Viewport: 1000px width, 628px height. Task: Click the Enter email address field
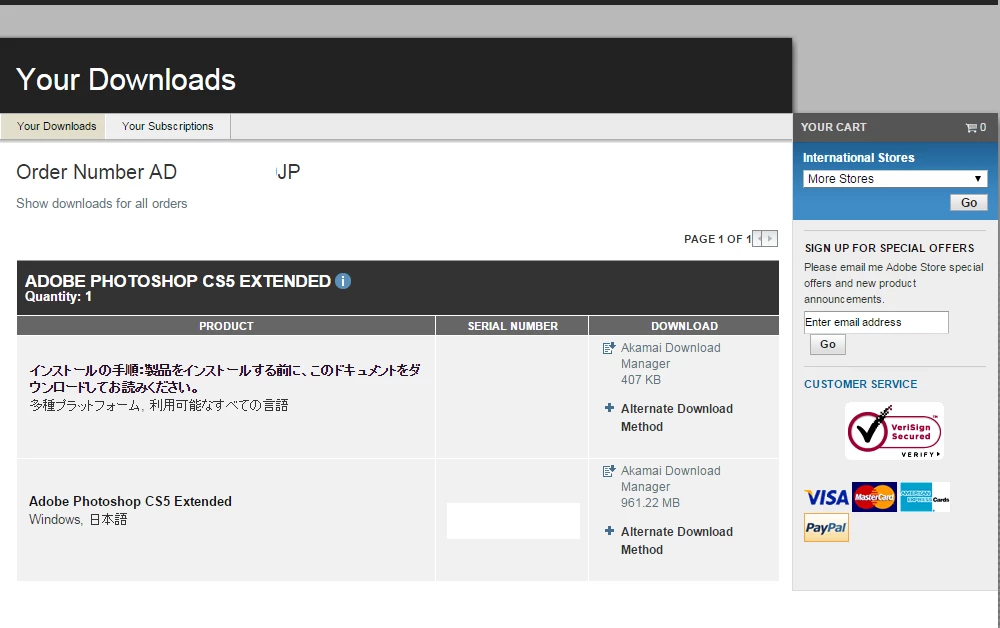click(x=876, y=323)
